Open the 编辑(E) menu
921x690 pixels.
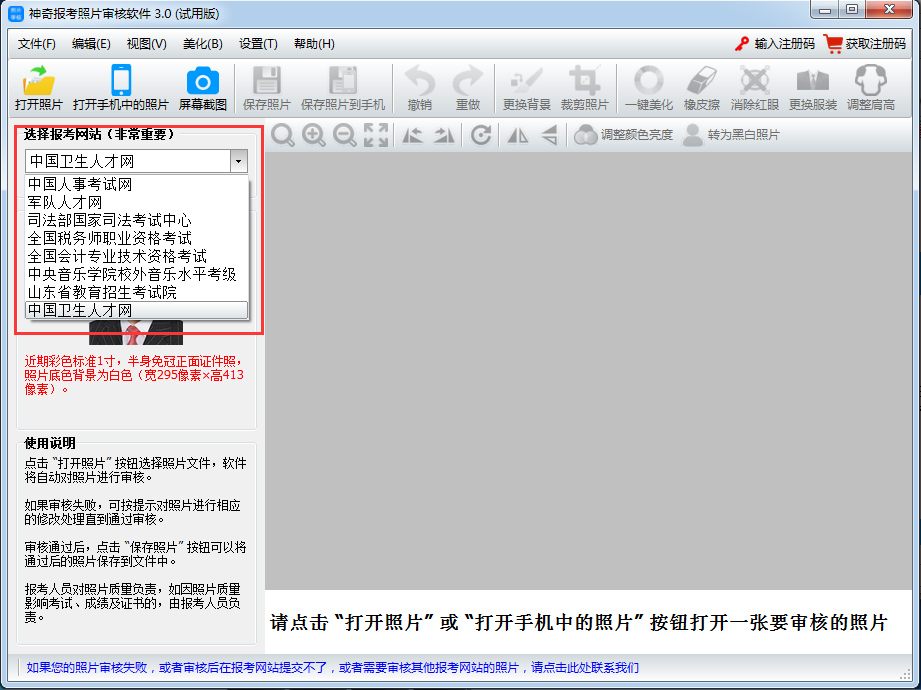pyautogui.click(x=91, y=44)
